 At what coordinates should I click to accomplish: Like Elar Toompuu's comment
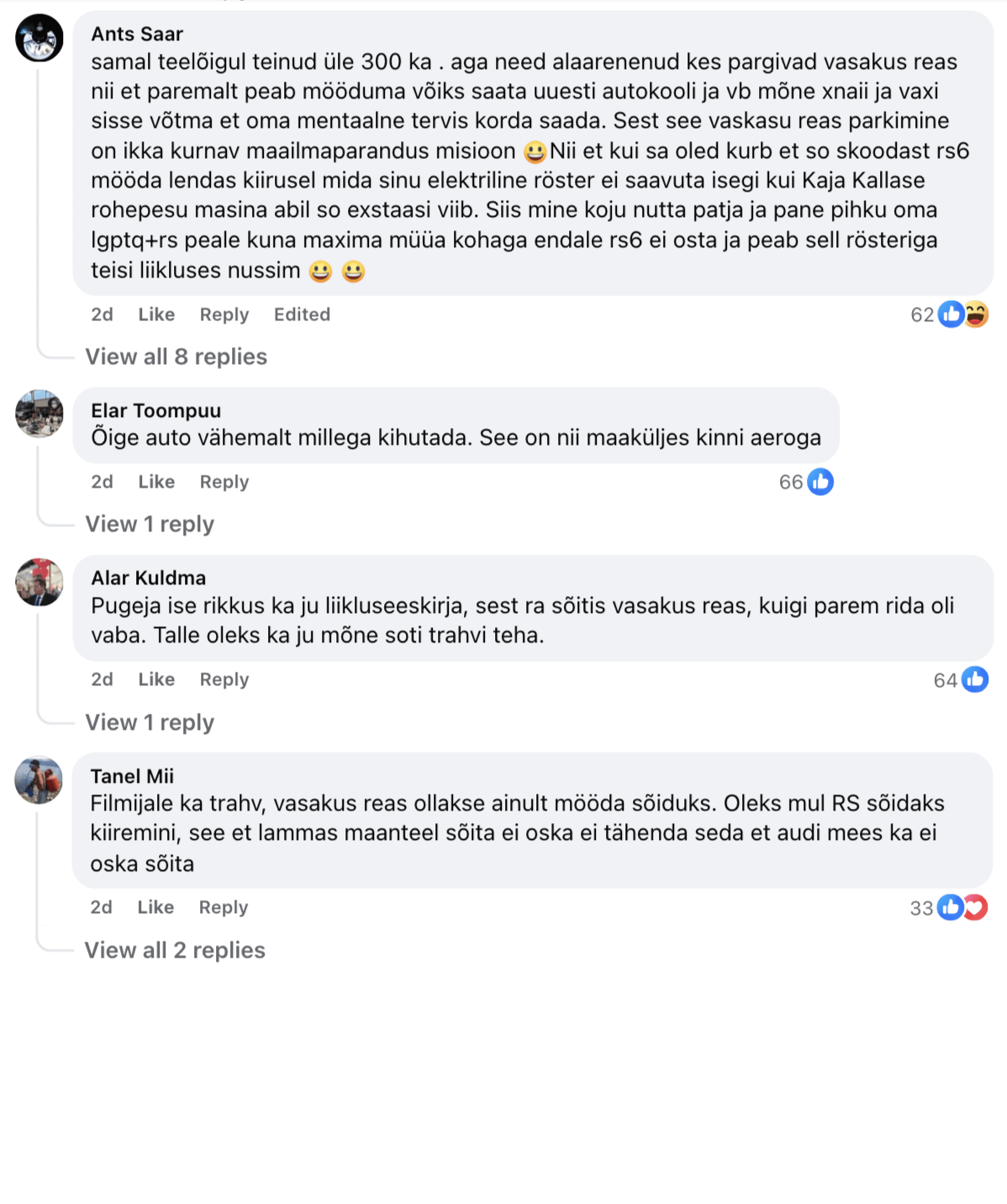point(156,482)
